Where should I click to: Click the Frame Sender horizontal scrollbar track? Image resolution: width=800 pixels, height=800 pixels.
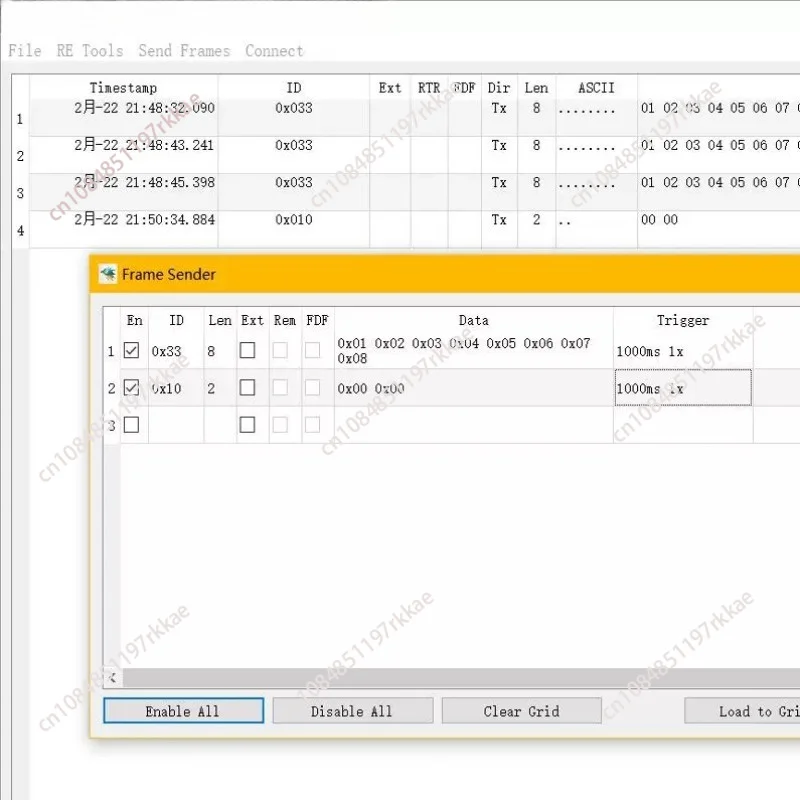(x=461, y=678)
